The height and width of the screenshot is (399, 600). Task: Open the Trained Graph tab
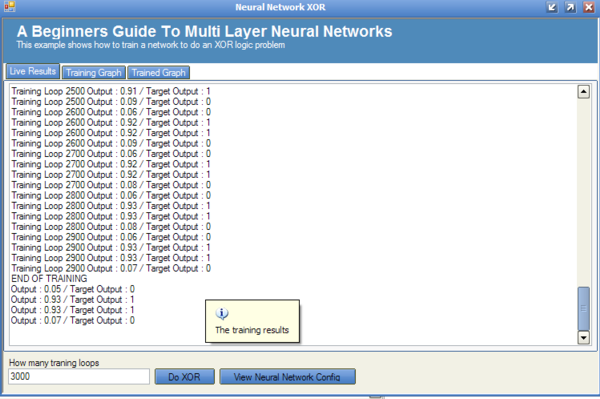click(x=158, y=73)
